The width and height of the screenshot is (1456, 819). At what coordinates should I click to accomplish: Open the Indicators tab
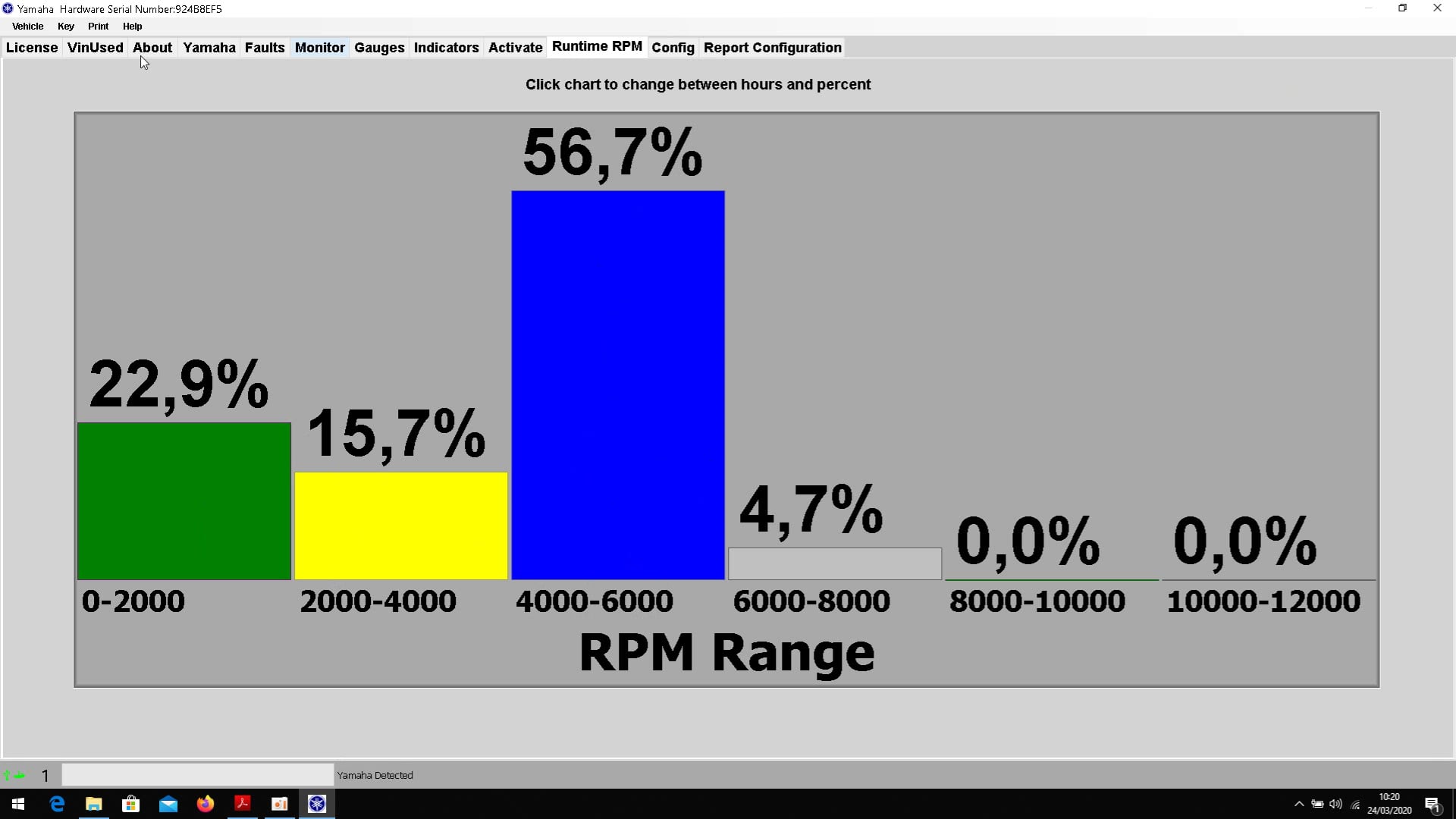446,48
